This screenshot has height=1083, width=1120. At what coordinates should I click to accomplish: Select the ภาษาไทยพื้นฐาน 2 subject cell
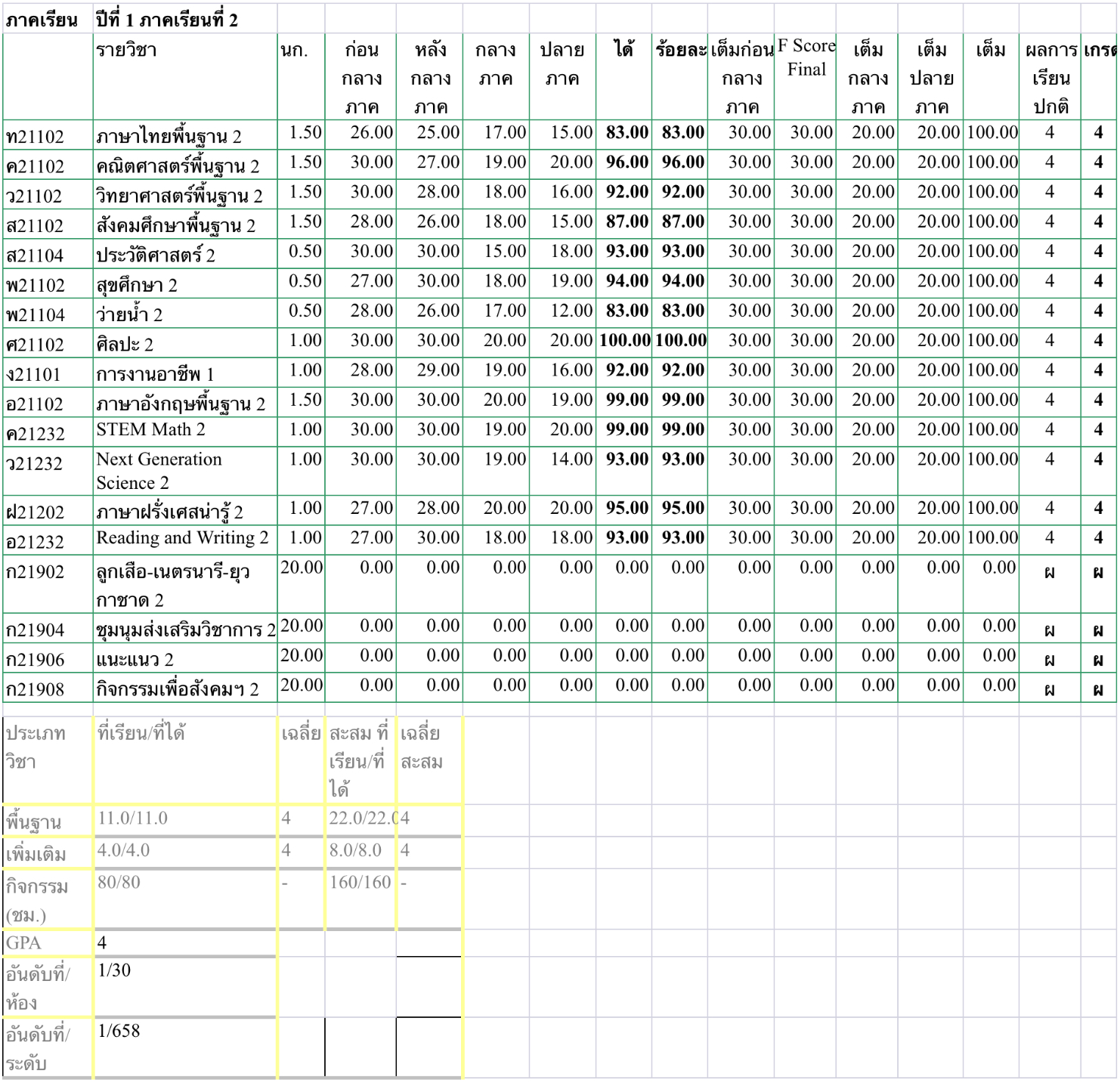click(185, 135)
